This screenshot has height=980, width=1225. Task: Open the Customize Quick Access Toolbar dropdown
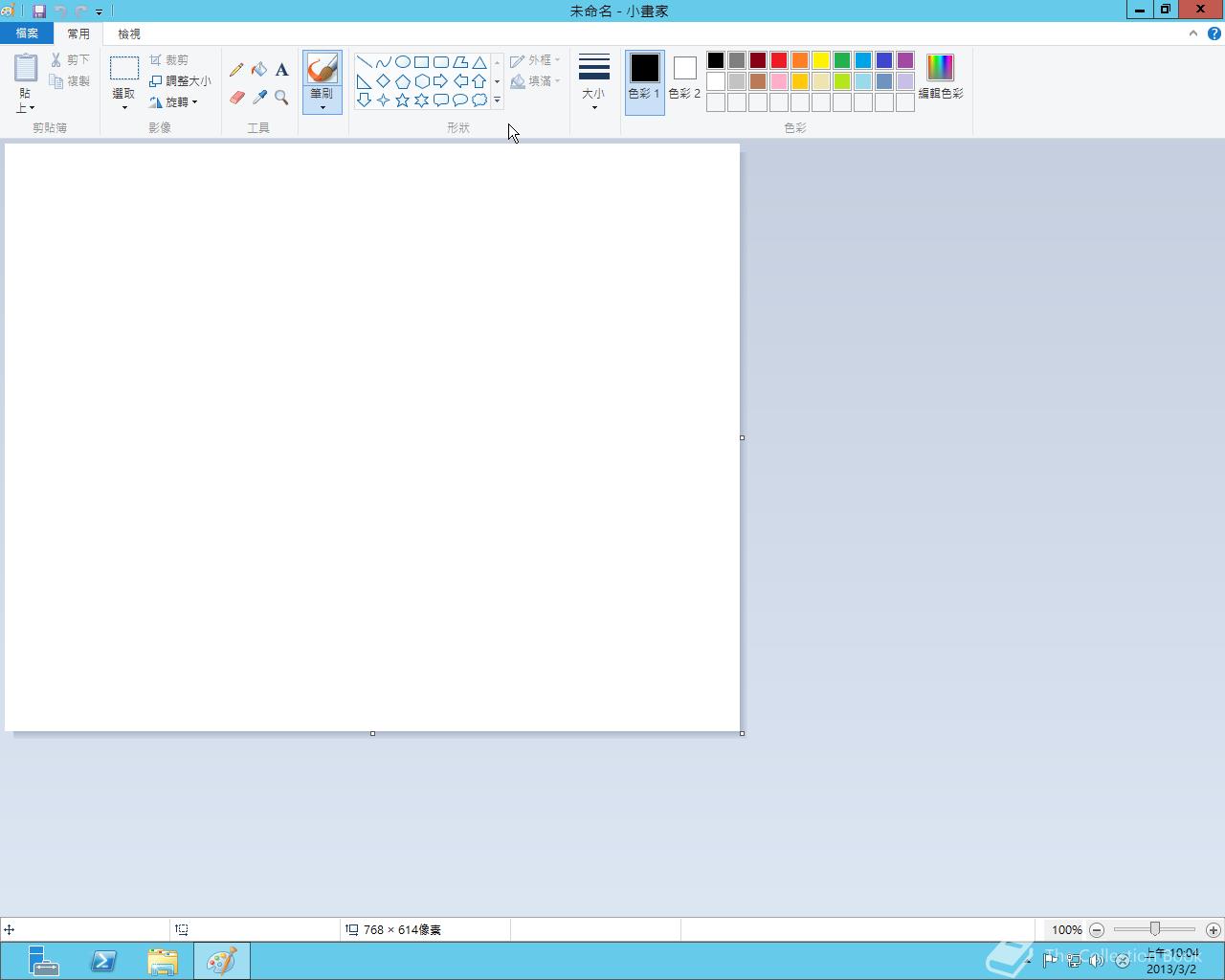99,11
